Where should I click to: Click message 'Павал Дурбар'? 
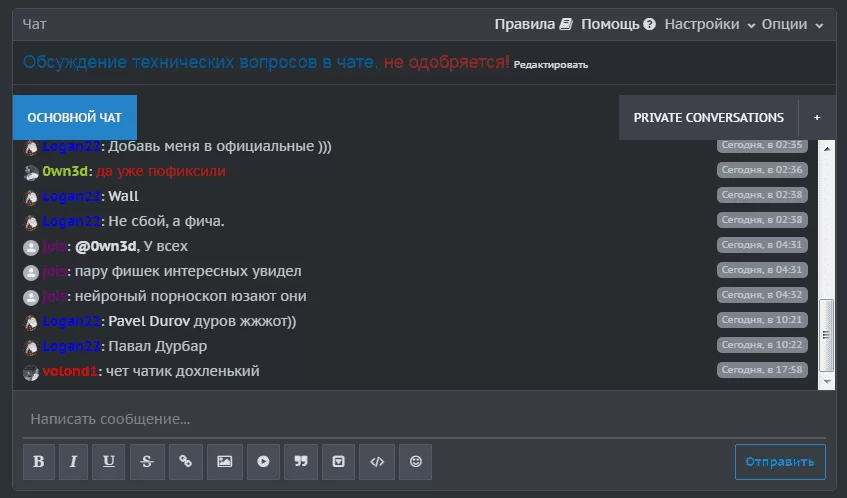158,346
